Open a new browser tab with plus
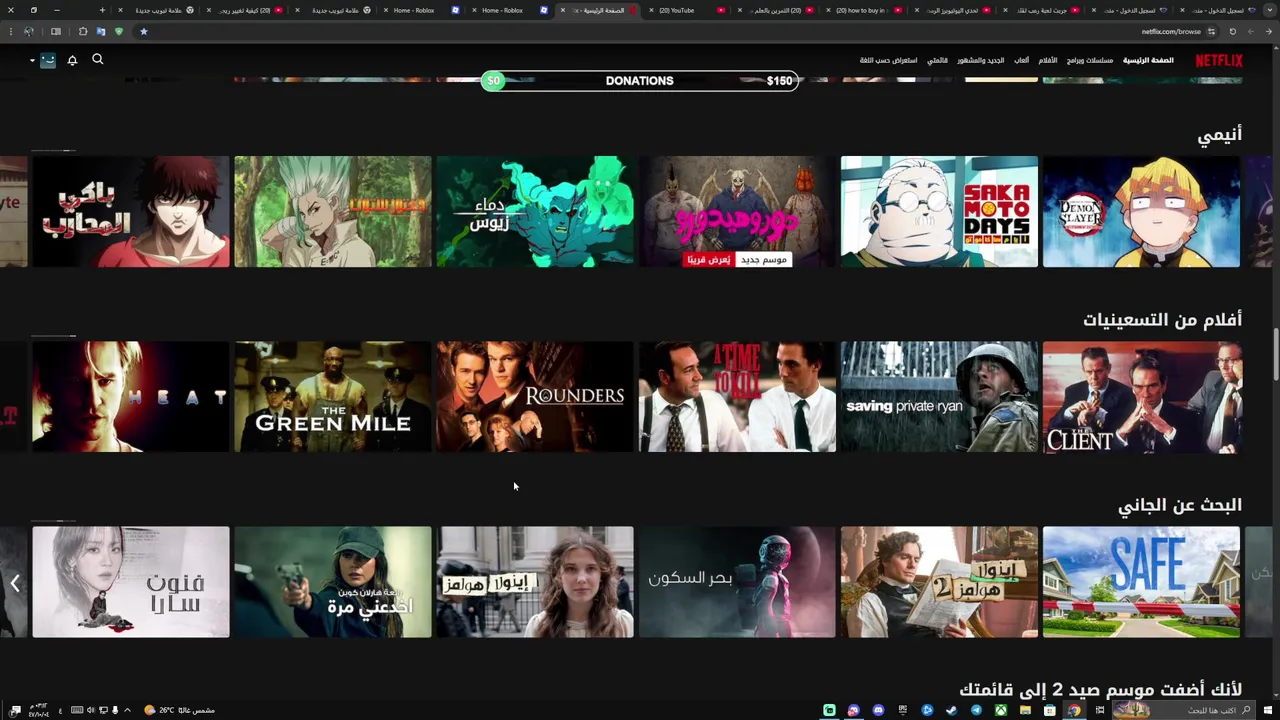1280x720 pixels. point(101,10)
